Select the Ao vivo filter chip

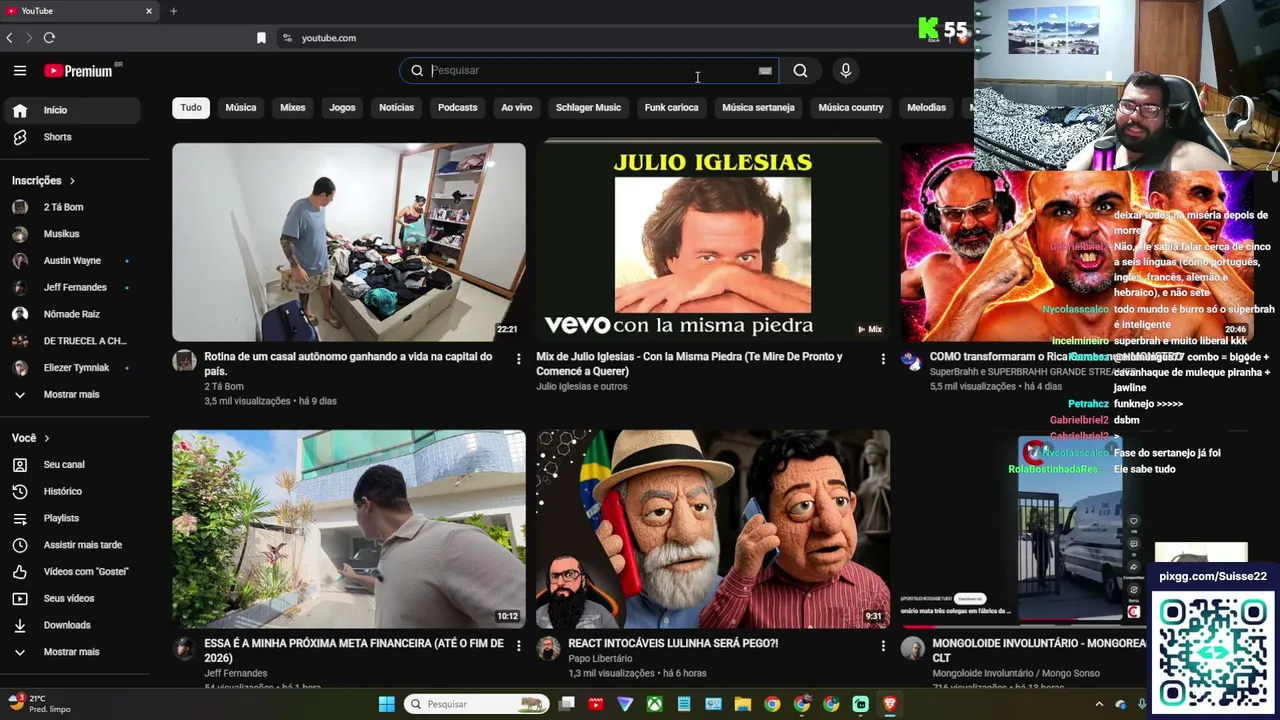click(517, 108)
